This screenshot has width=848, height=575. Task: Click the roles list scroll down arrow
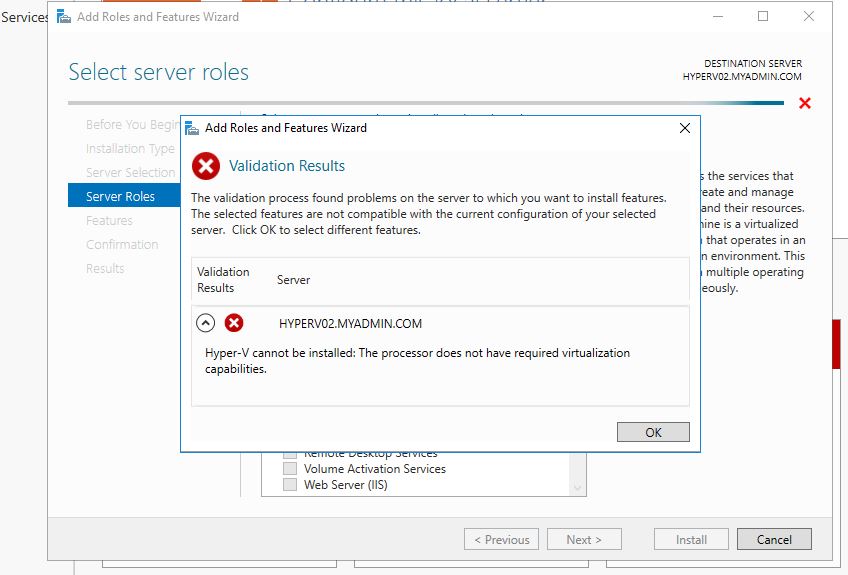pos(578,488)
